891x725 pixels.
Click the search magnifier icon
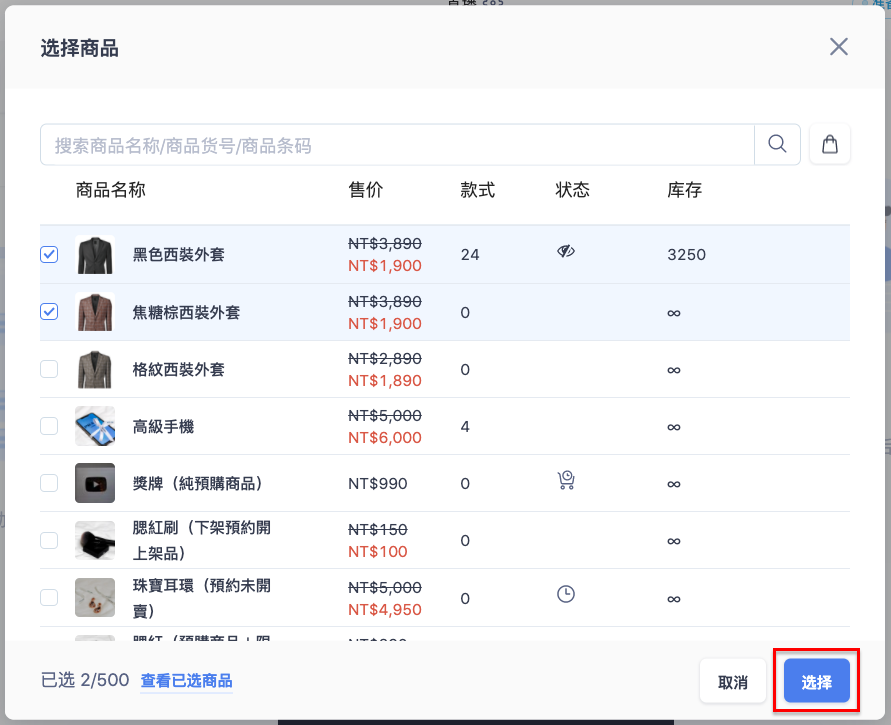tap(777, 144)
